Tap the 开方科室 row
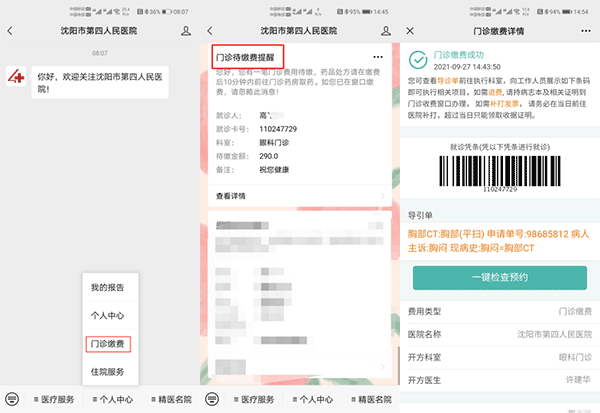The height and width of the screenshot is (413, 600). pyautogui.click(x=500, y=357)
